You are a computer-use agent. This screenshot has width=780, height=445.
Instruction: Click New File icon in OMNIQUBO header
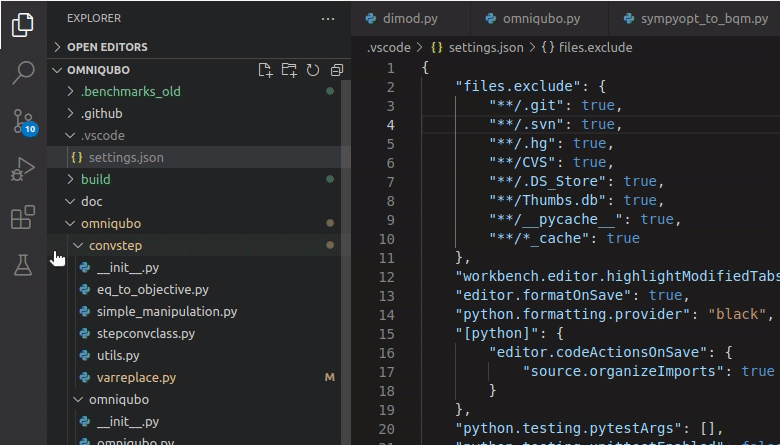(x=265, y=70)
